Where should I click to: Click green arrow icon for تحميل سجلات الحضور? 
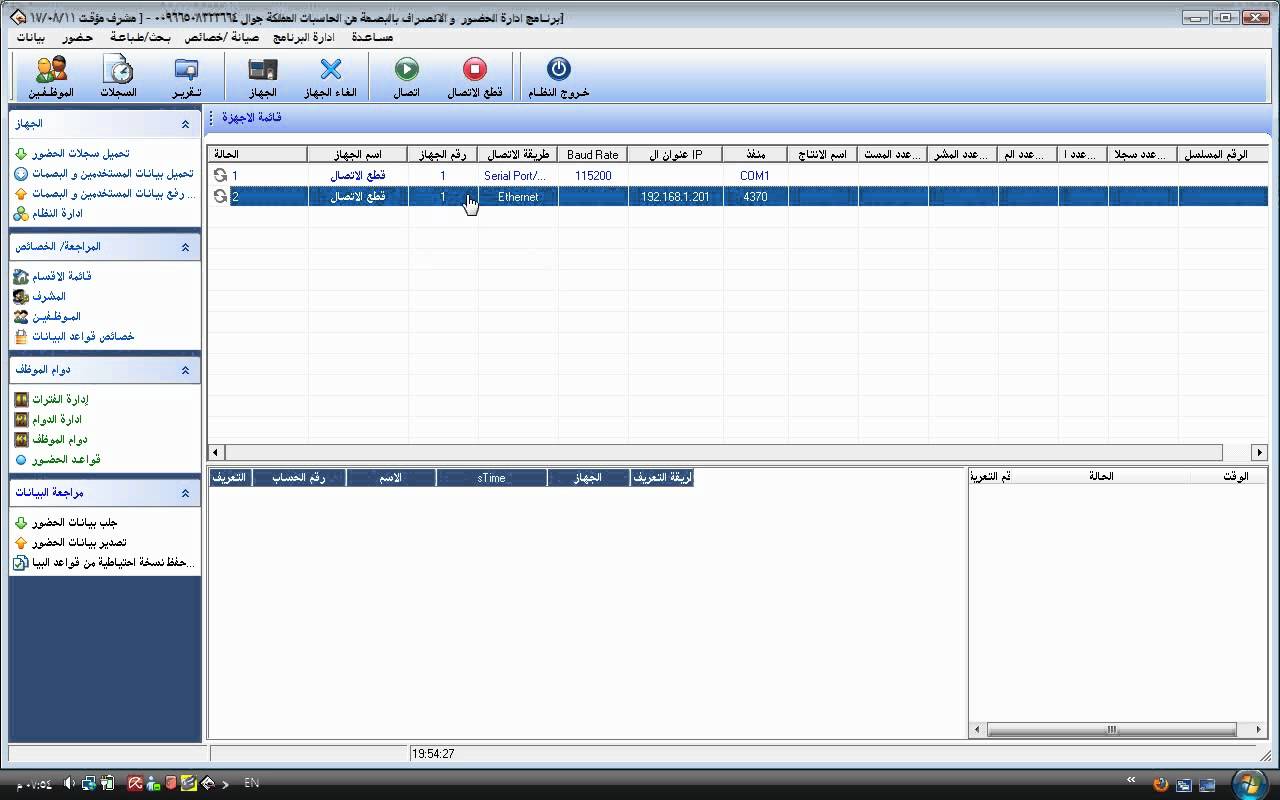[21, 154]
